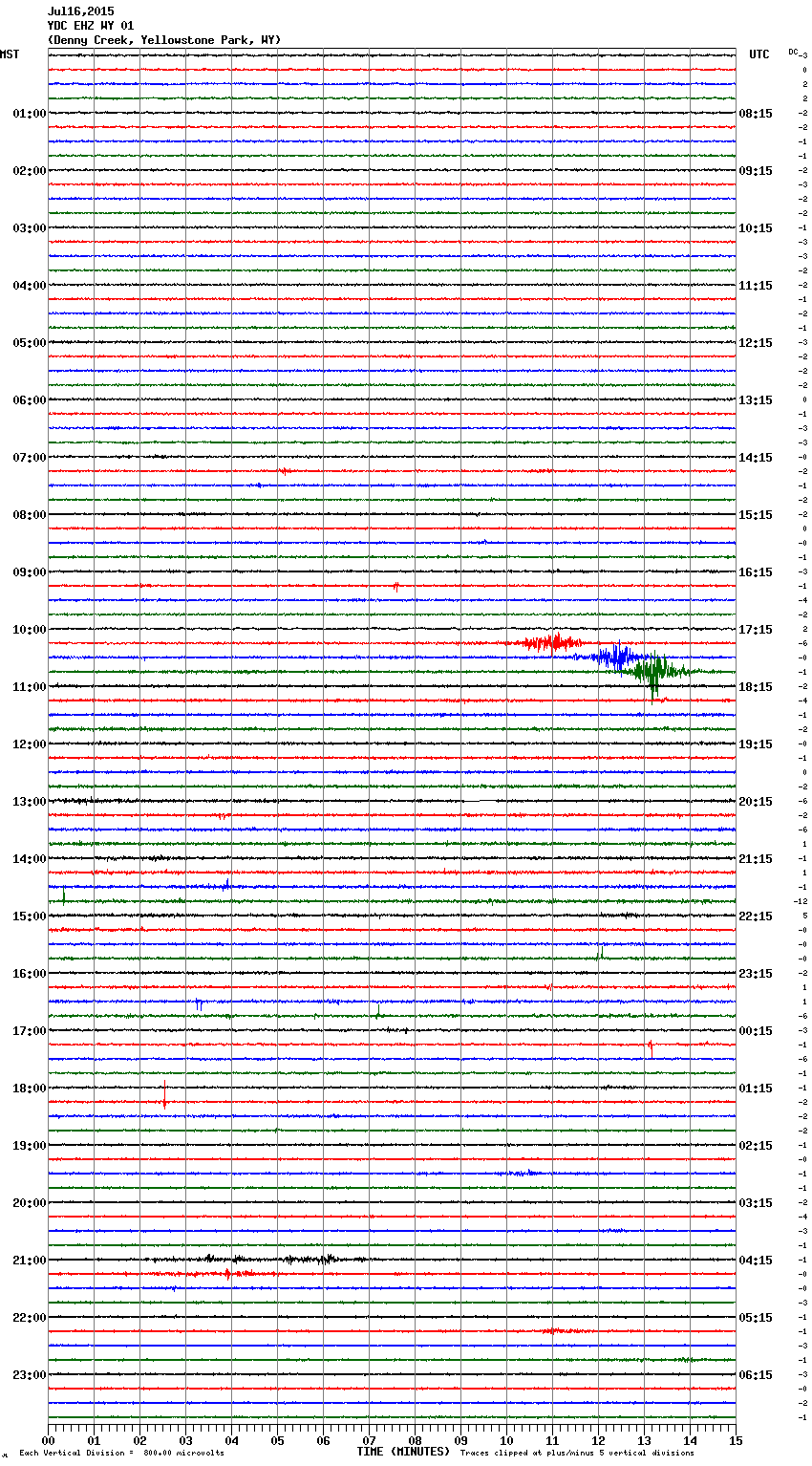
Task: Click the UTC time label '23:15'
Action: click(756, 974)
